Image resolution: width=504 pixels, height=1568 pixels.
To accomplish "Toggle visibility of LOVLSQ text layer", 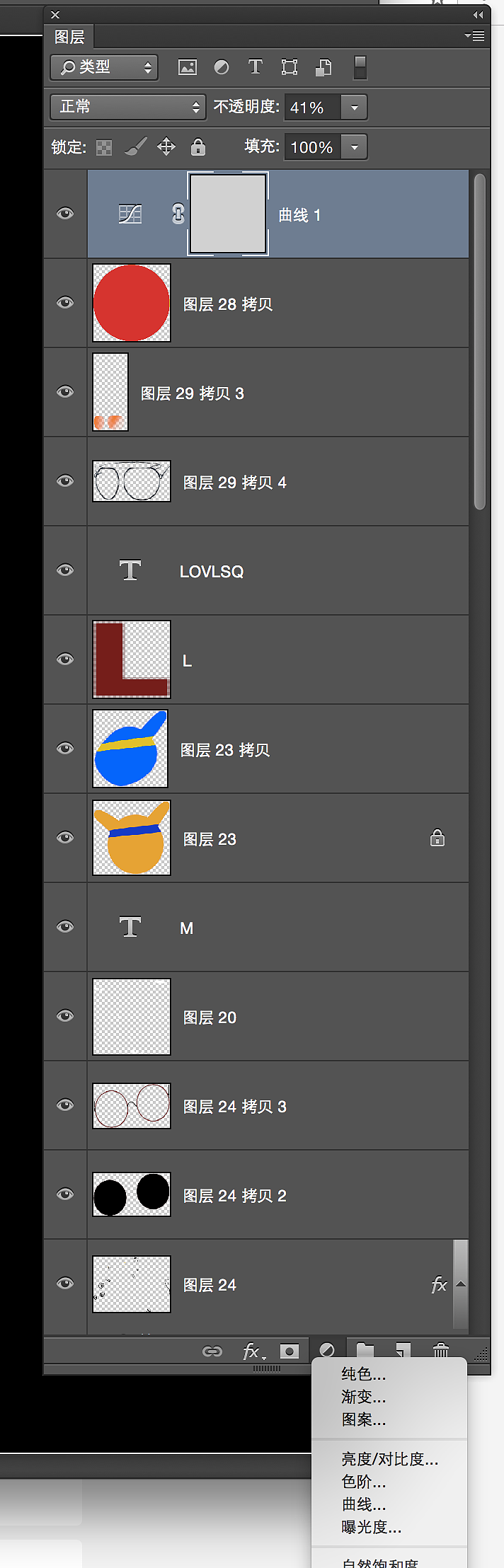I will [65, 570].
